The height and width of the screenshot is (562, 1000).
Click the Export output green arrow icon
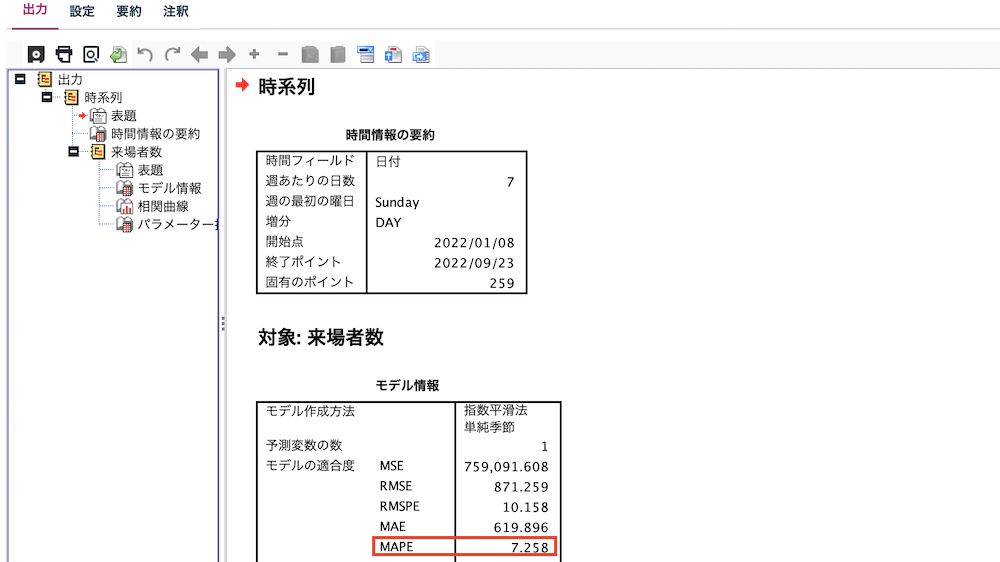click(118, 54)
